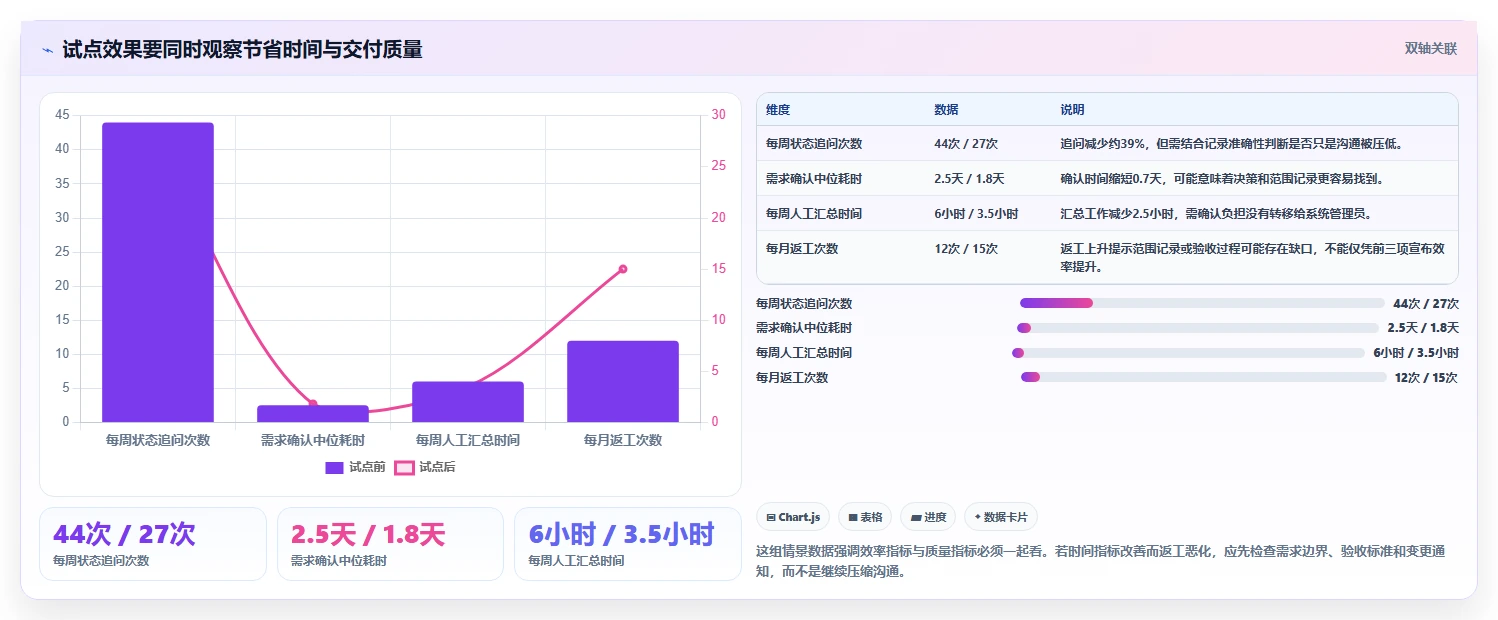Click the 维度 column header

pos(778,110)
